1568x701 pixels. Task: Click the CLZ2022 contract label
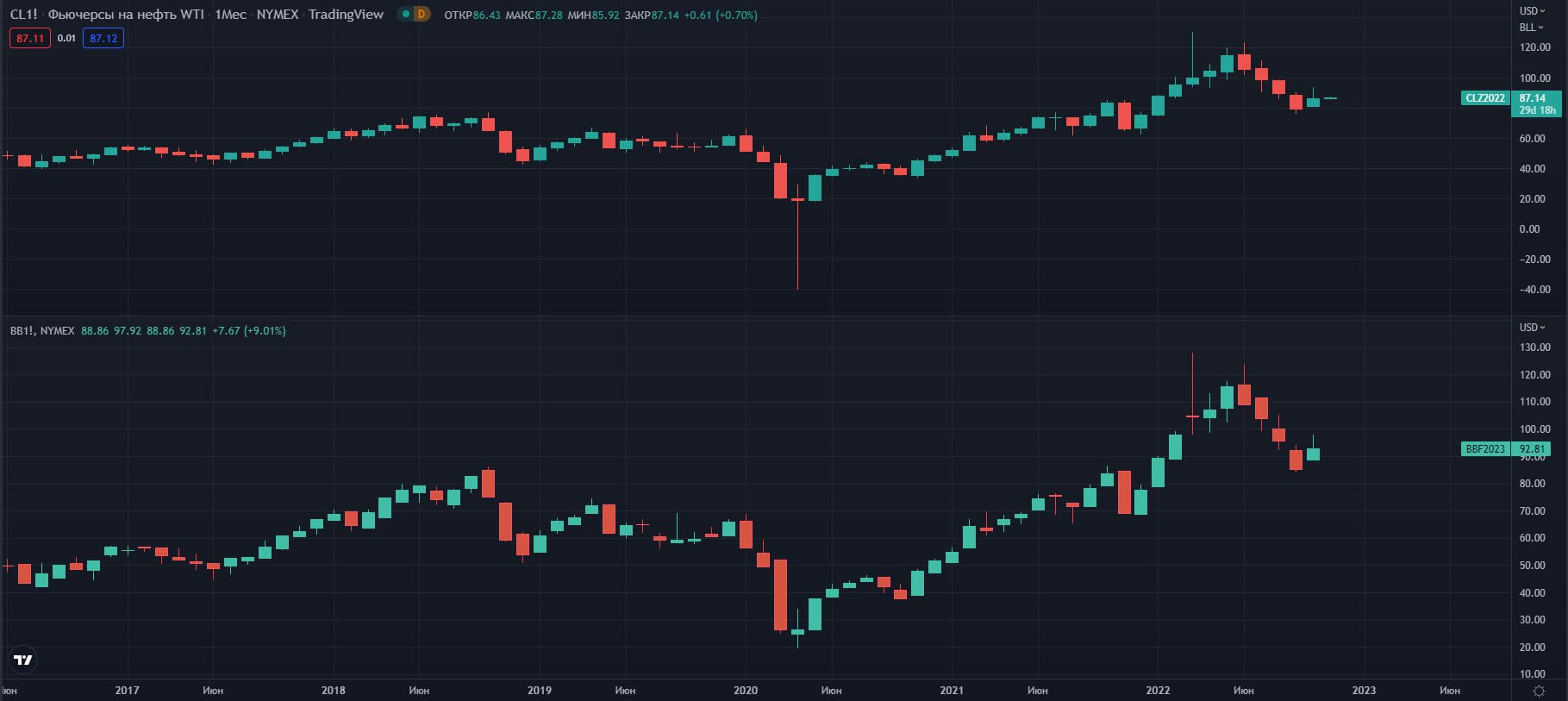[x=1485, y=98]
